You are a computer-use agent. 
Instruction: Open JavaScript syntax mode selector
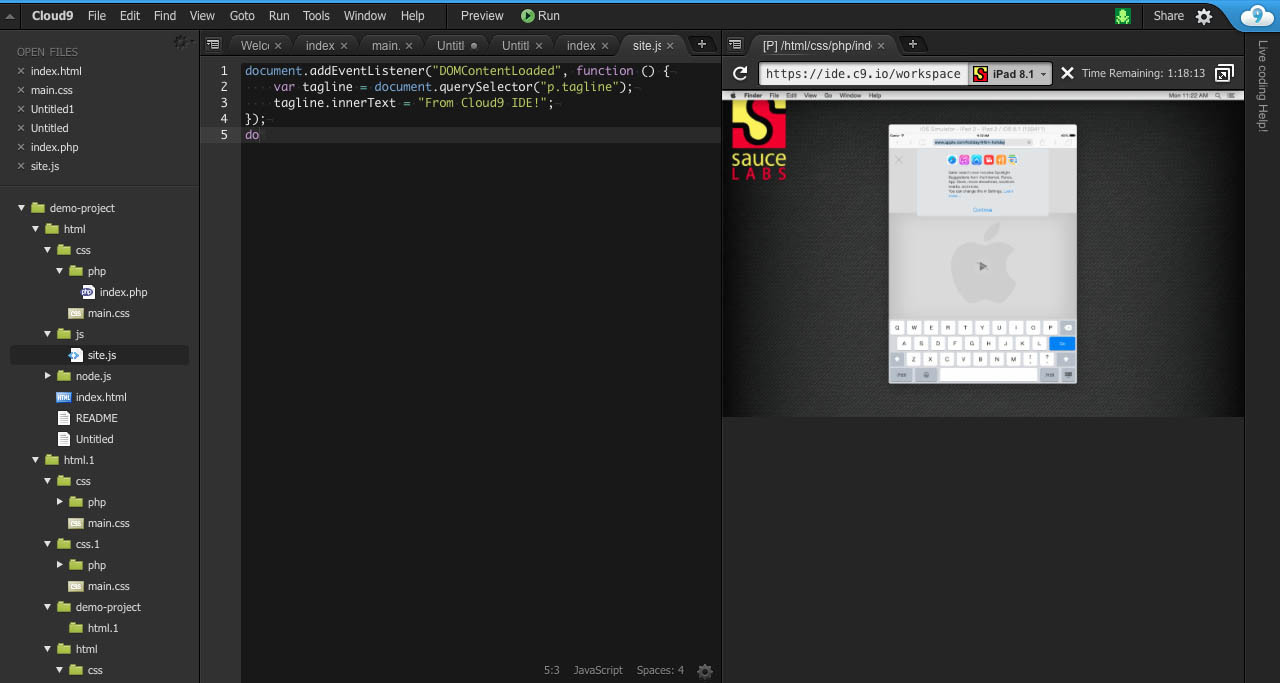[x=598, y=670]
